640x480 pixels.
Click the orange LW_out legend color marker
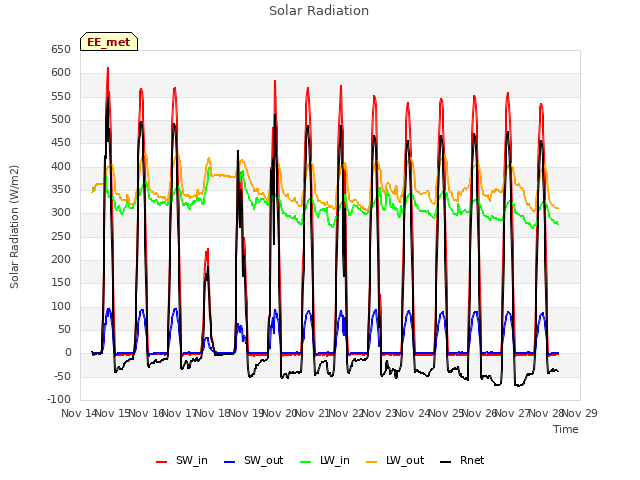click(372, 462)
